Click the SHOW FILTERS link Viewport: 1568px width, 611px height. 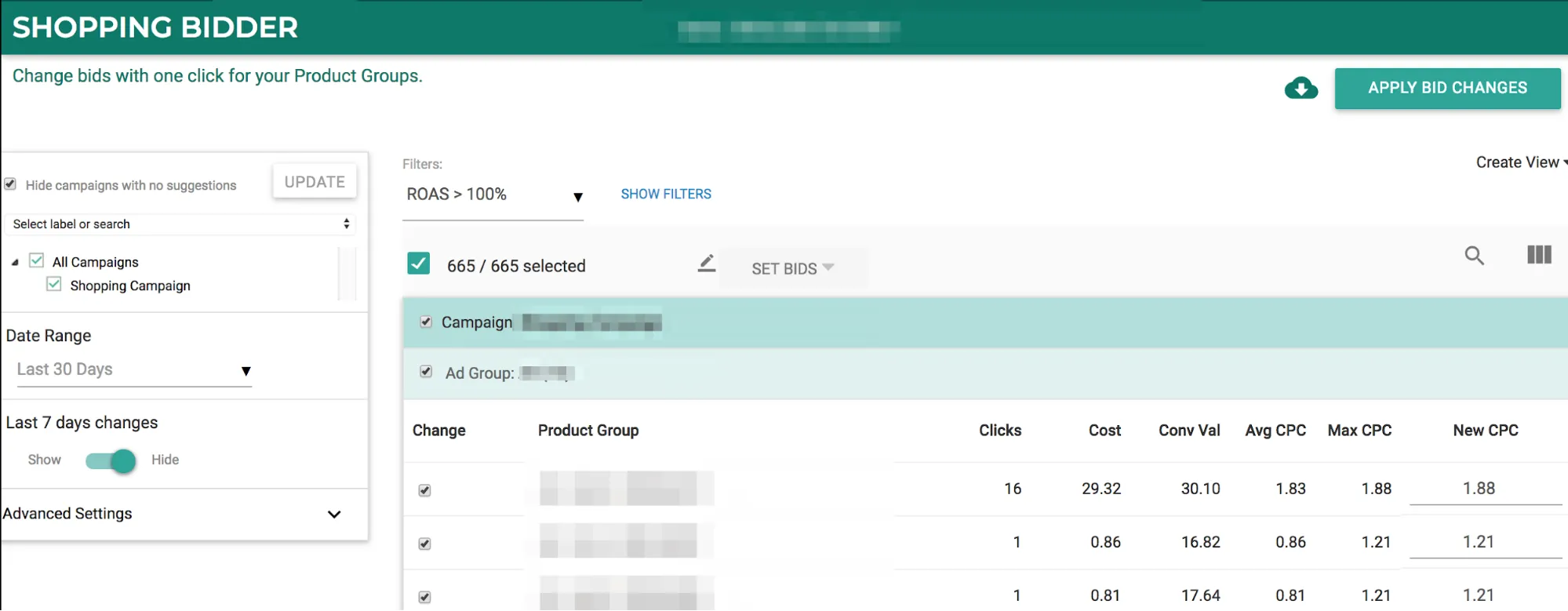click(666, 194)
